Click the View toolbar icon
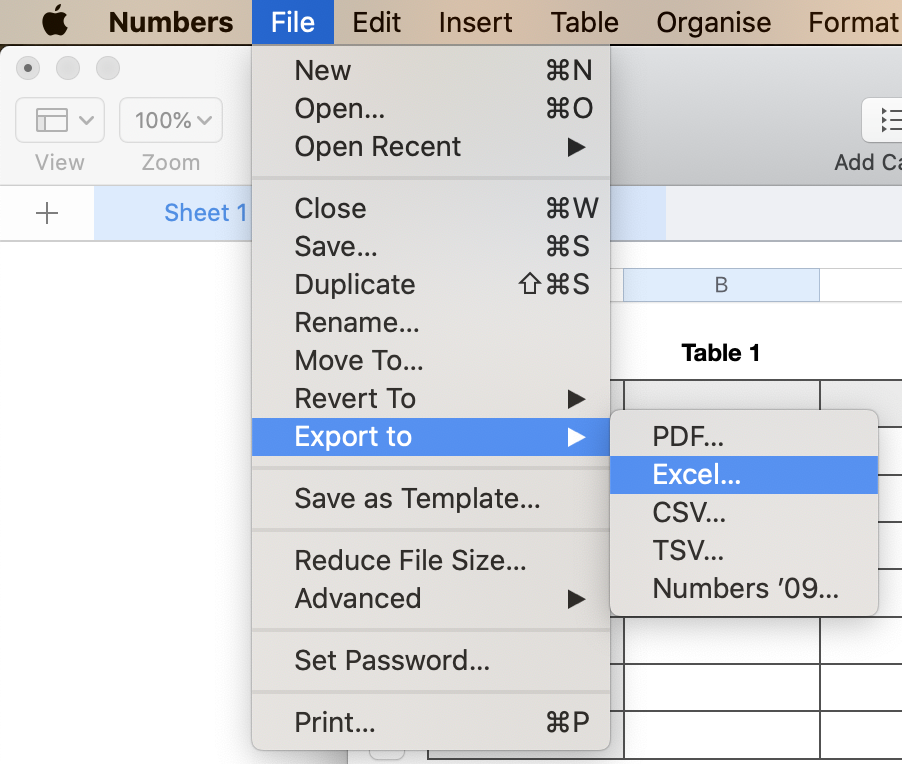The image size is (902, 764). point(60,121)
